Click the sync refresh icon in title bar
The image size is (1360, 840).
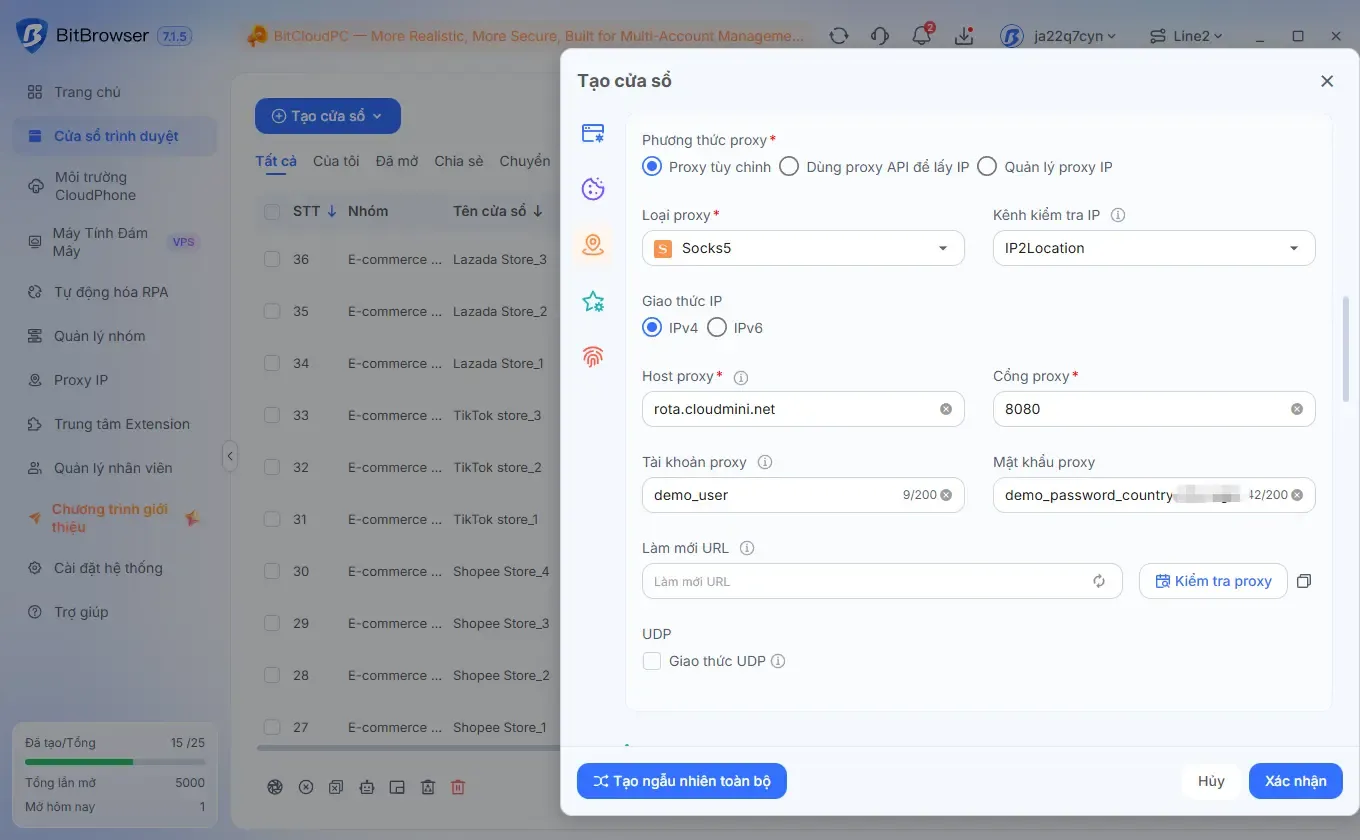pyautogui.click(x=839, y=36)
